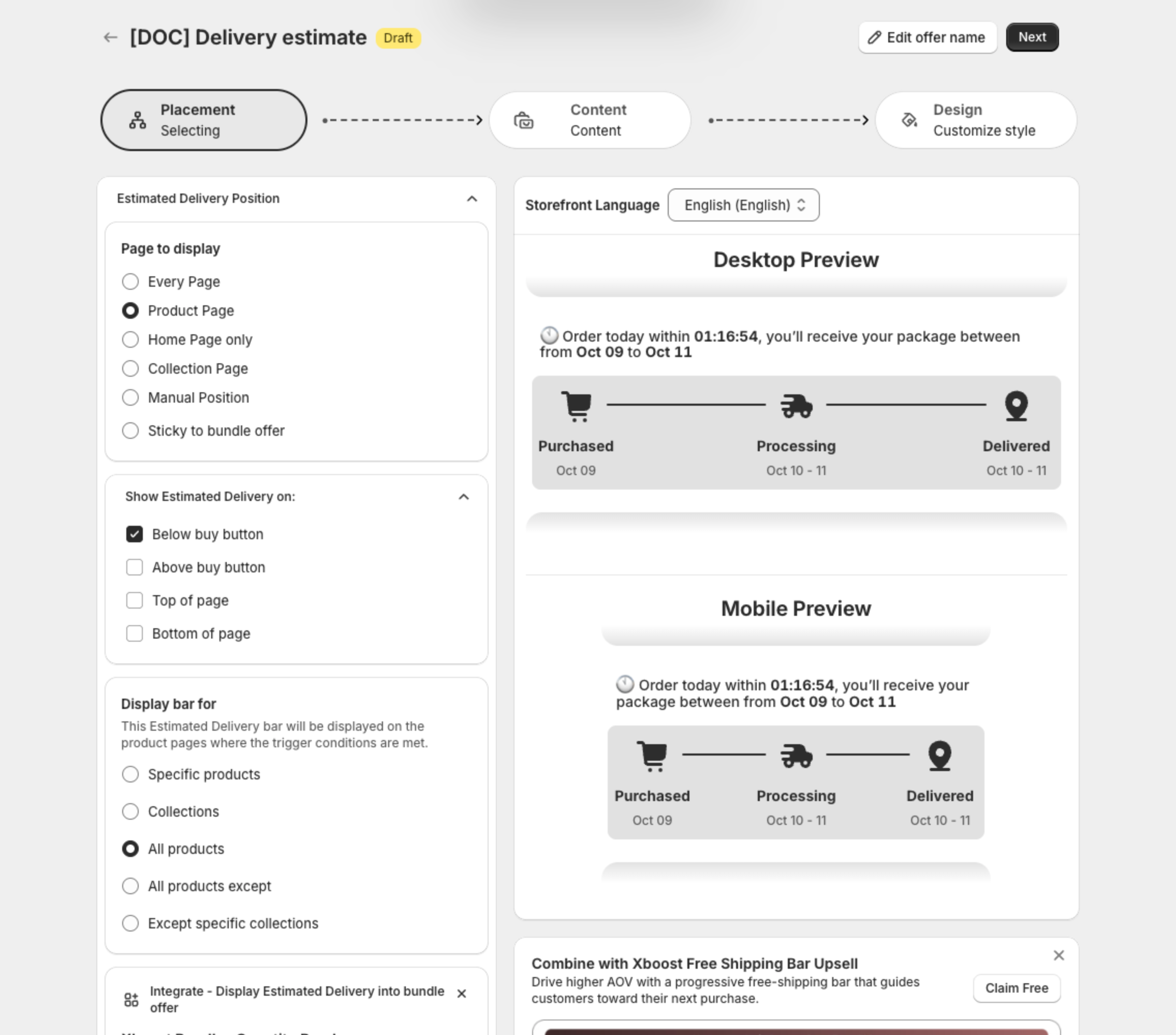The width and height of the screenshot is (1176, 1035).
Task: Close the Xboost Free Shipping Bar promo
Action: (1059, 955)
